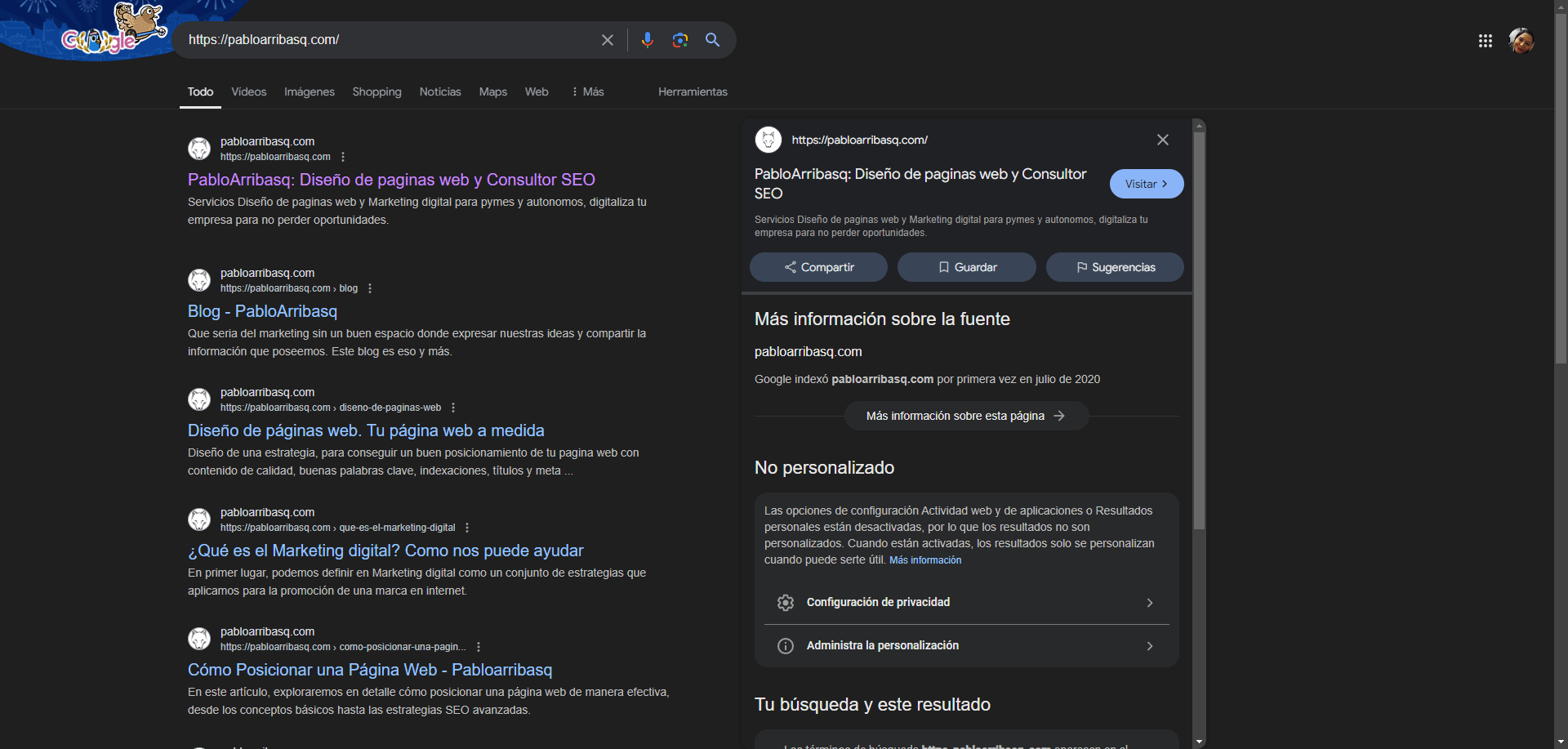
Task: Click the info panel scrollbar thumb
Action: 1199,331
